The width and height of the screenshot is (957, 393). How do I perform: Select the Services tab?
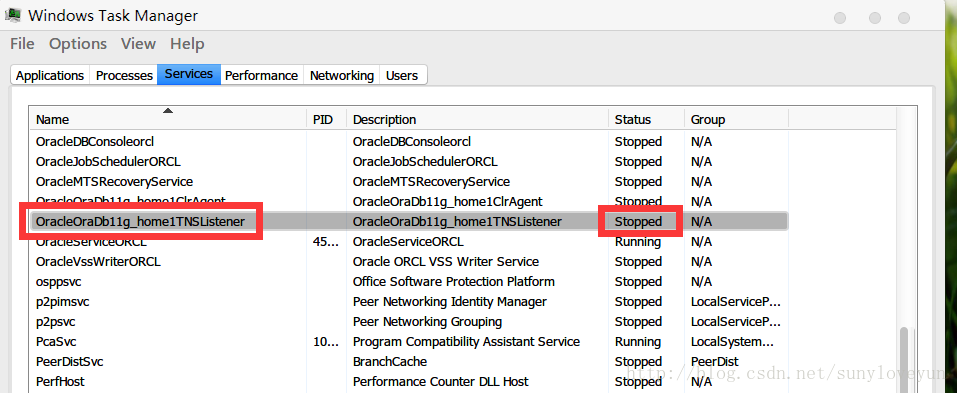189,74
